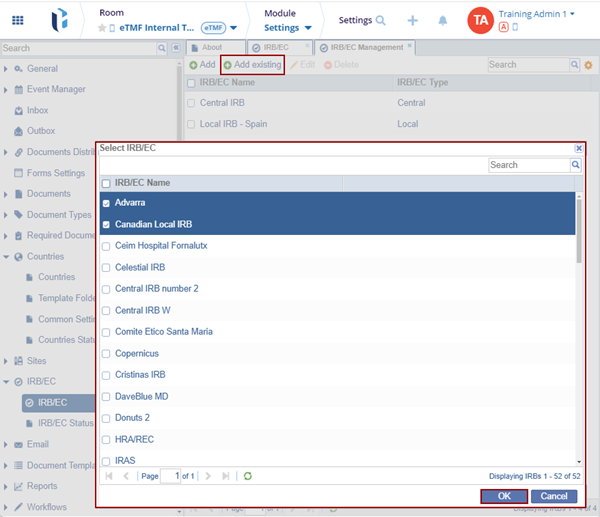
Task: Favorite the room with star icon
Action: click(x=102, y=28)
